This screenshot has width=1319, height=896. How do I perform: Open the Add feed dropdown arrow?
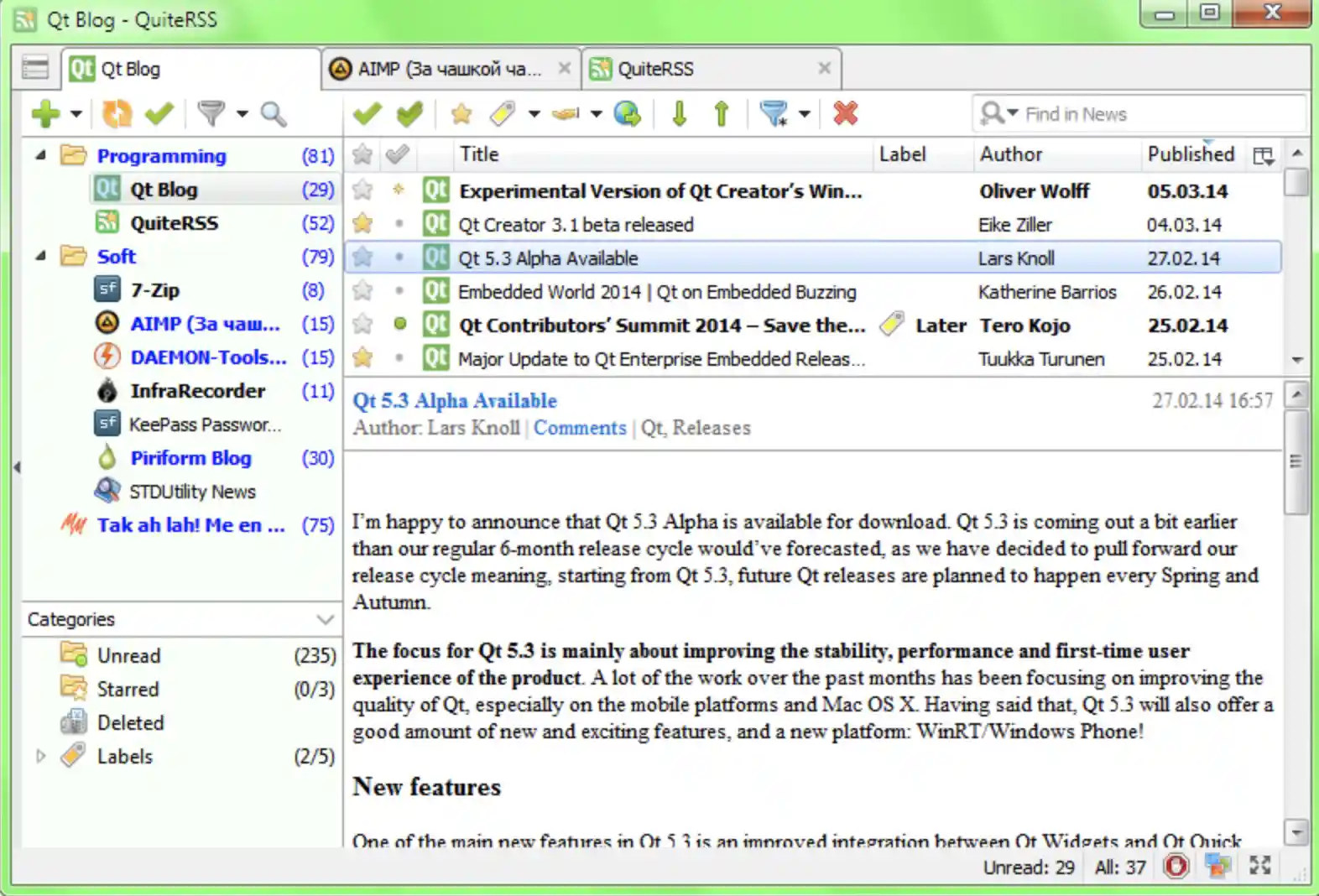[x=76, y=113]
